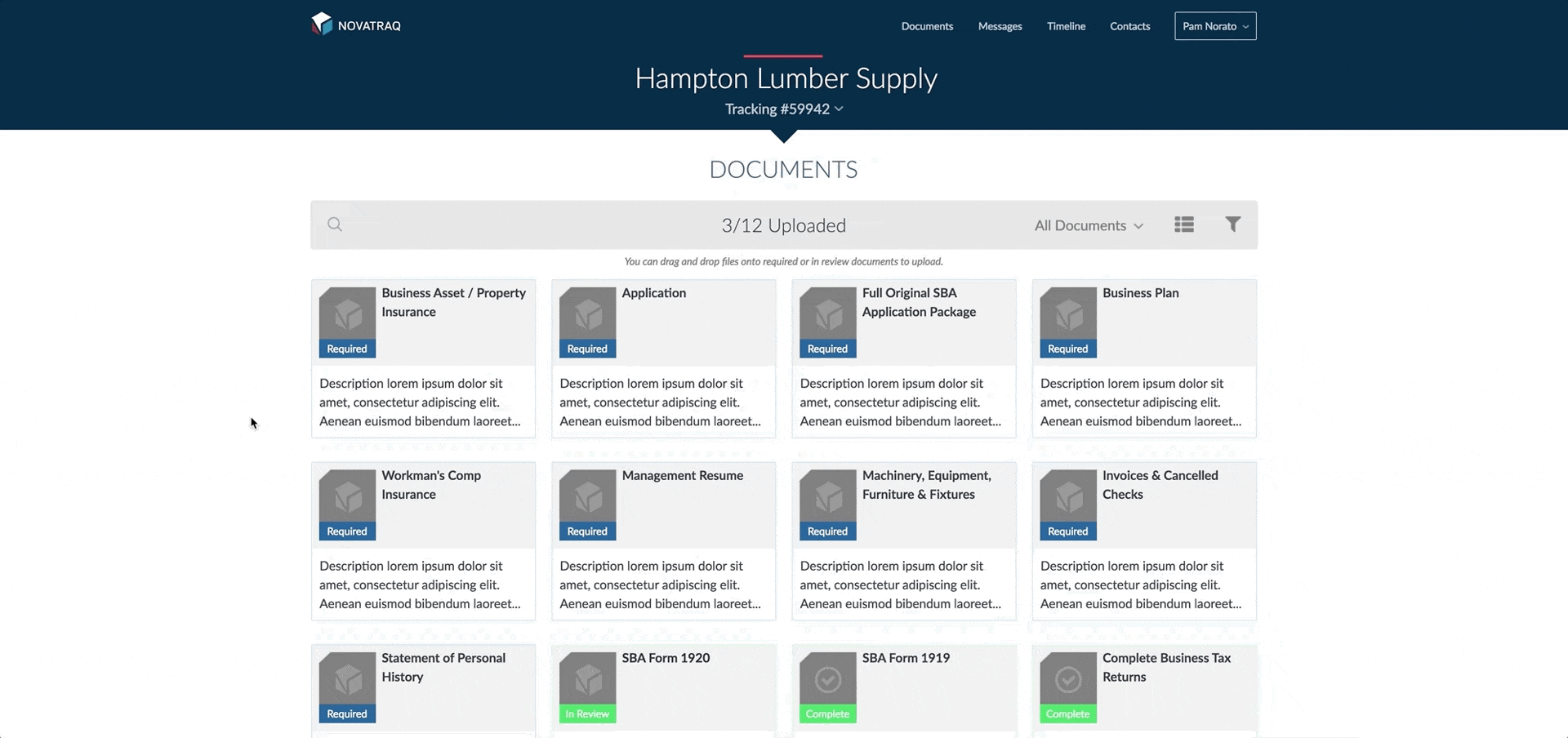This screenshot has height=738, width=1568.
Task: Open the Application document title
Action: tap(653, 293)
